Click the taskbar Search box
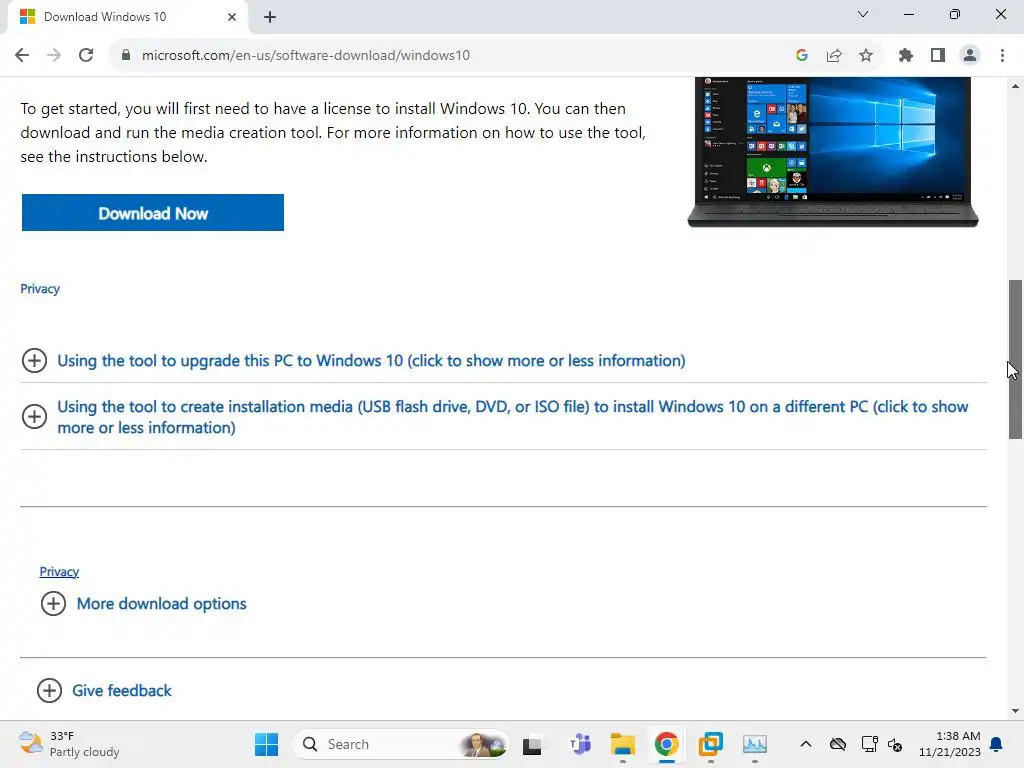The image size is (1024, 768). (401, 744)
